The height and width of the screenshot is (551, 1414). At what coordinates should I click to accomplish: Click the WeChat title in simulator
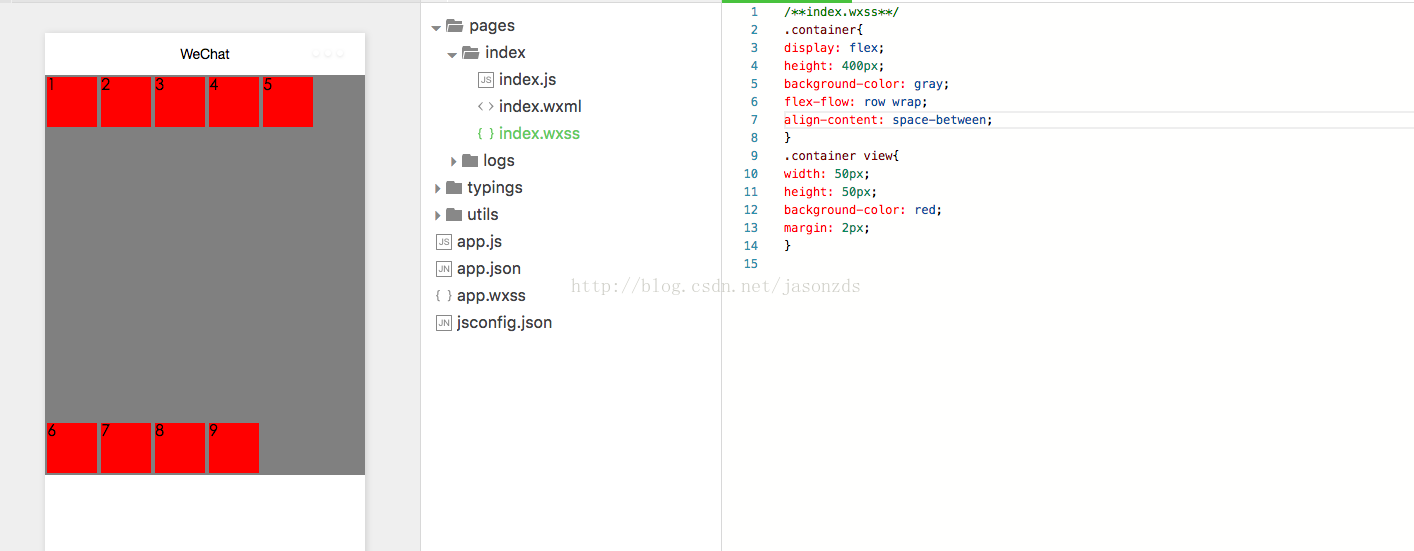point(205,54)
